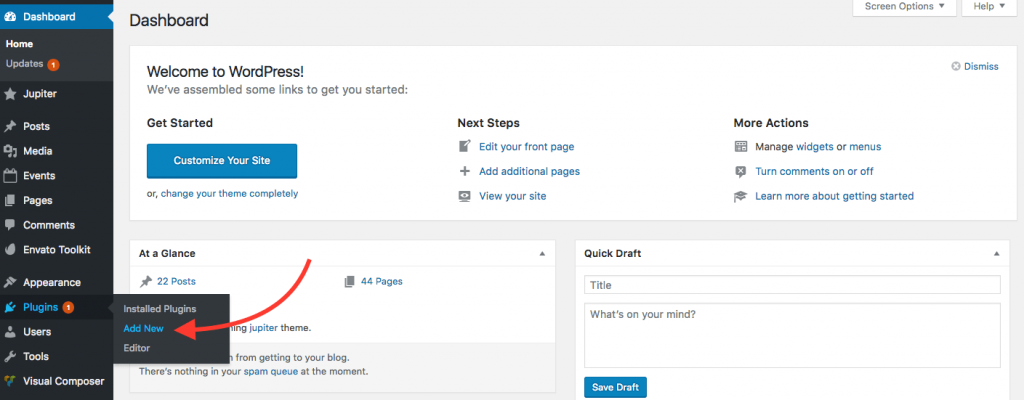
Task: Click the Appearance paintbrush icon
Action: (x=10, y=282)
